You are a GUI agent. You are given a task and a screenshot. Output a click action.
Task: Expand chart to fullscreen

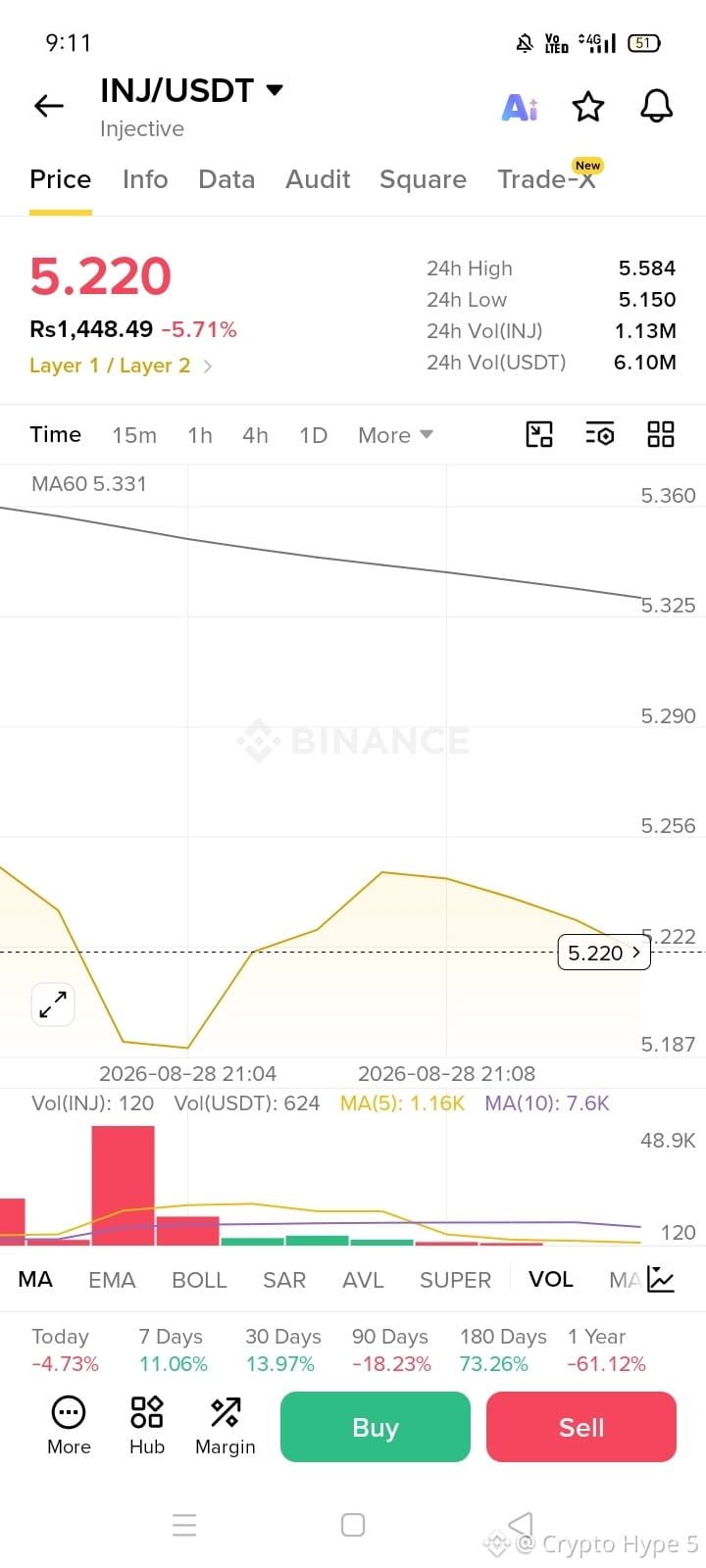(x=53, y=1004)
